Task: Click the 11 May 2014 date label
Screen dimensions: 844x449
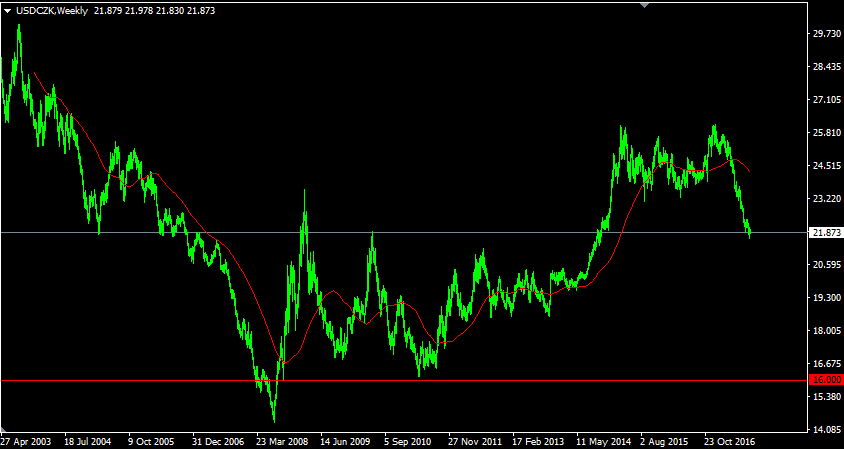Action: coord(602,441)
